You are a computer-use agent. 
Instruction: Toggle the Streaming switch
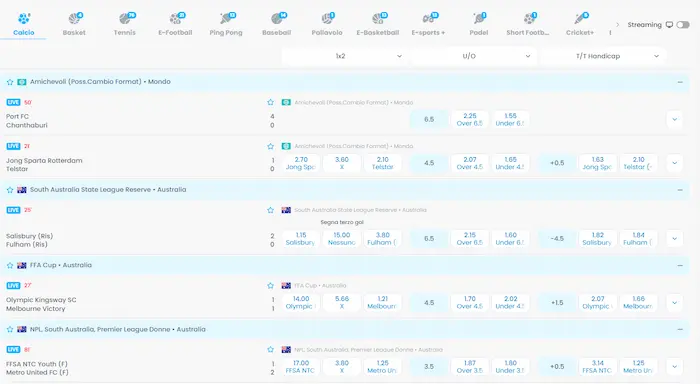click(x=683, y=25)
